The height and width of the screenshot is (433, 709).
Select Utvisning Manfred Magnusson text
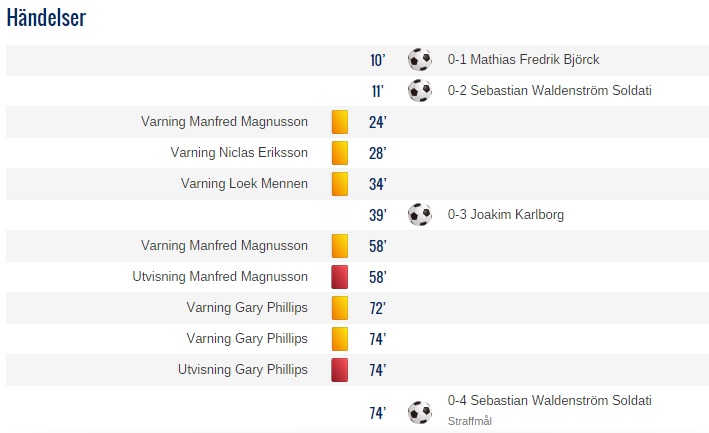pyautogui.click(x=220, y=277)
